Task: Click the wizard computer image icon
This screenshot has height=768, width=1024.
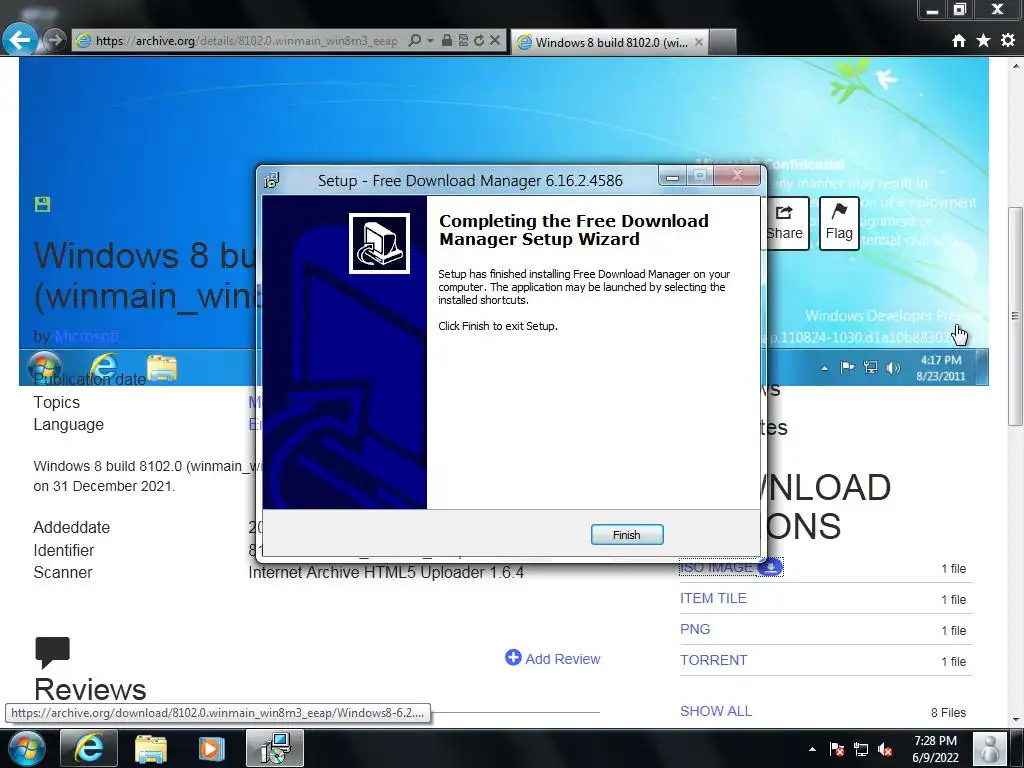Action: click(x=379, y=244)
